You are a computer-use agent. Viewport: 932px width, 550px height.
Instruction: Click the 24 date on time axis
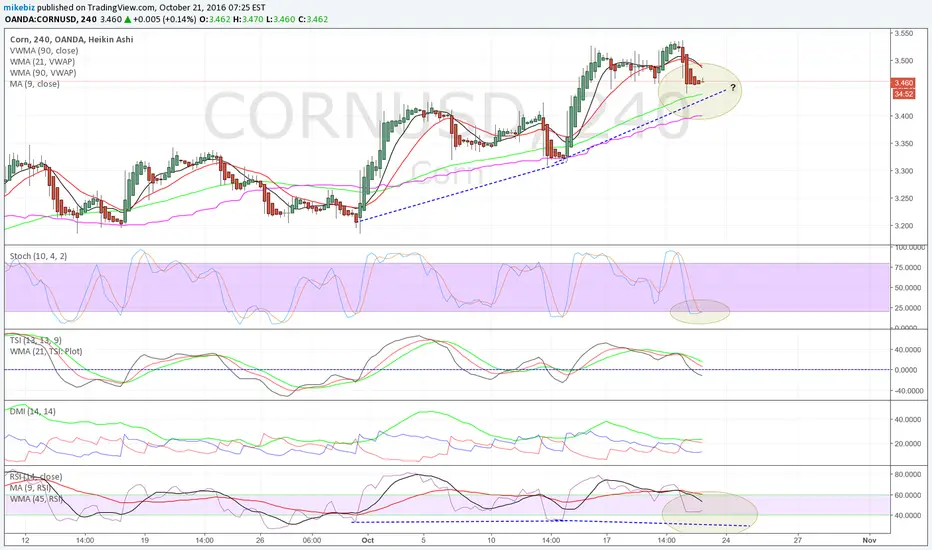tap(726, 540)
